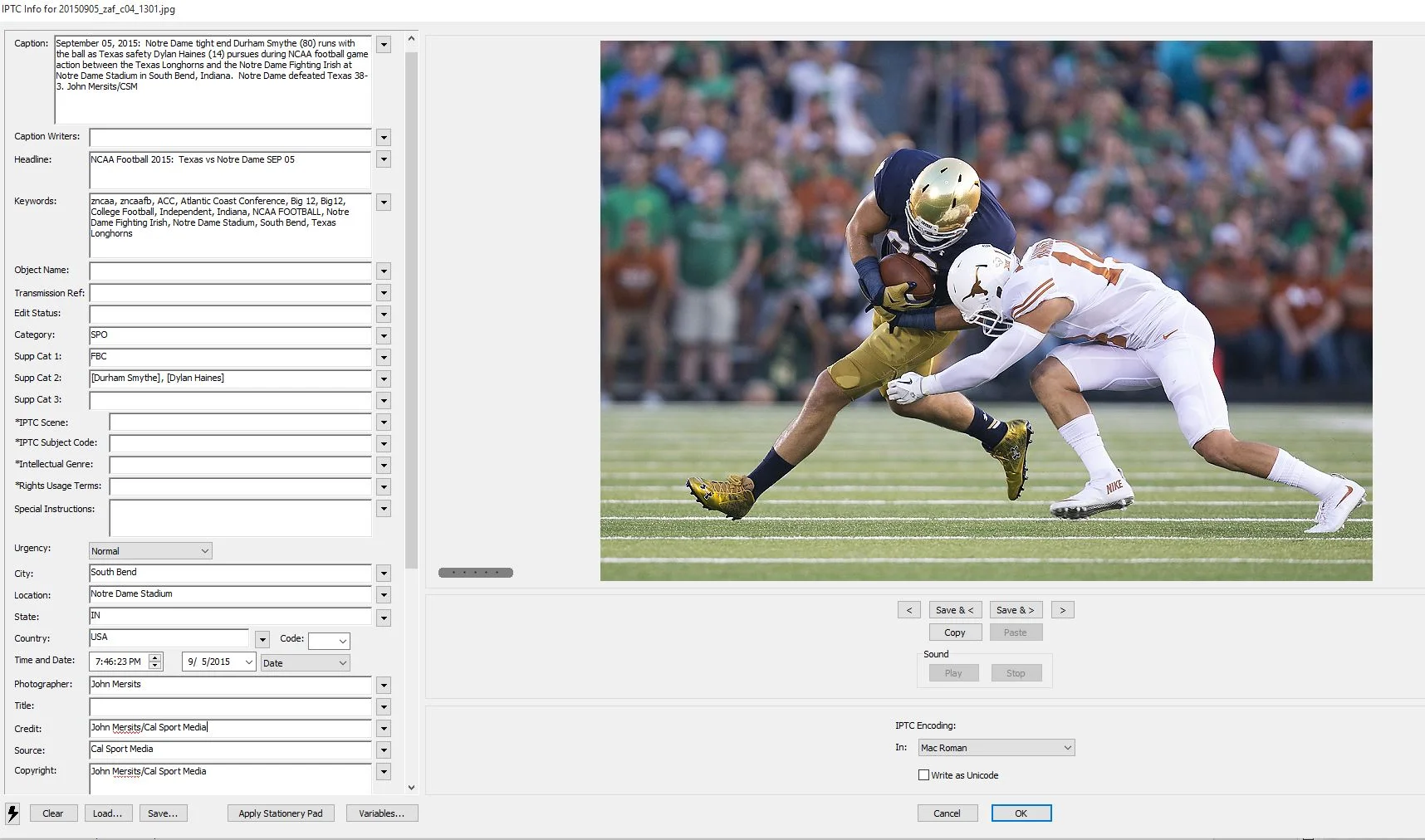
Task: Click the Stop sound button
Action: tap(1016, 673)
